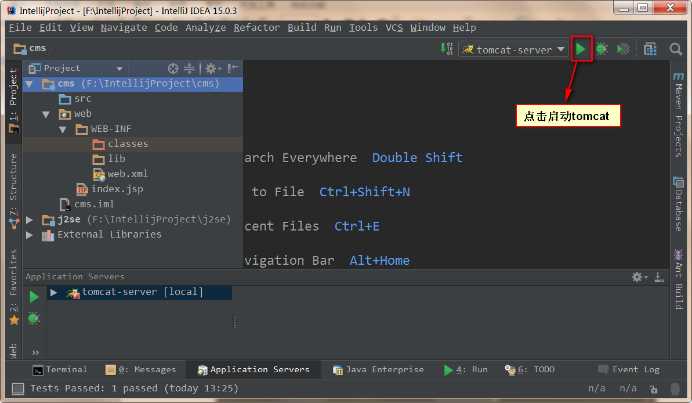The image size is (692, 403).
Task: Toggle the Project side tab
Action: click(x=13, y=100)
